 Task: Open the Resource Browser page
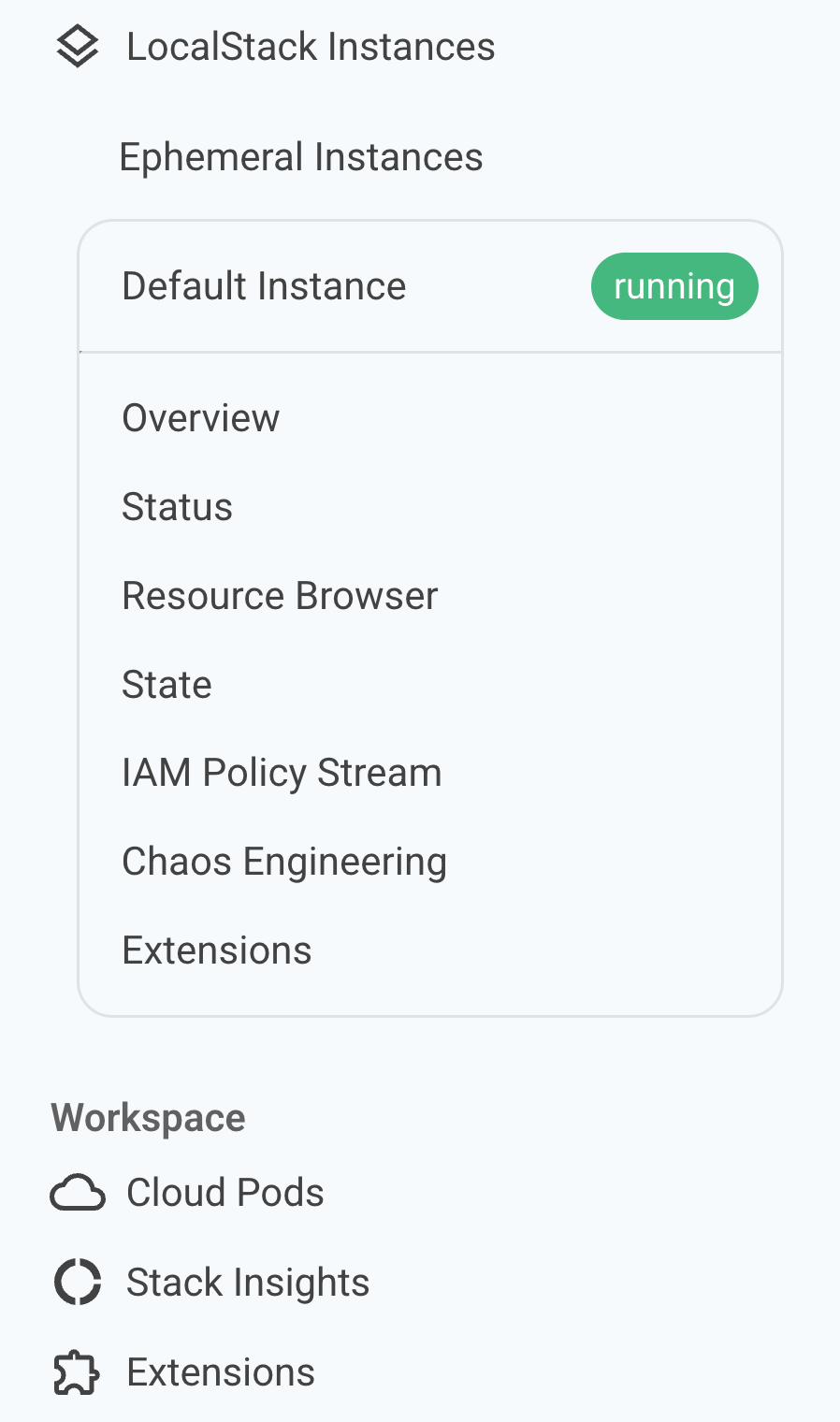pos(279,596)
